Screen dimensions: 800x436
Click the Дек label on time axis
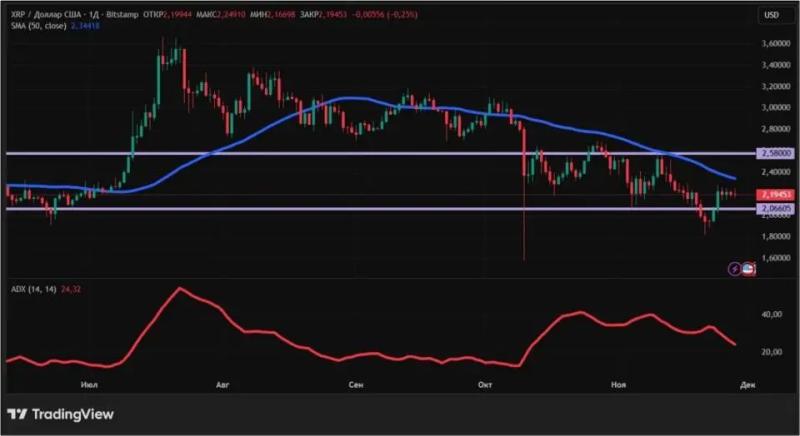point(746,384)
